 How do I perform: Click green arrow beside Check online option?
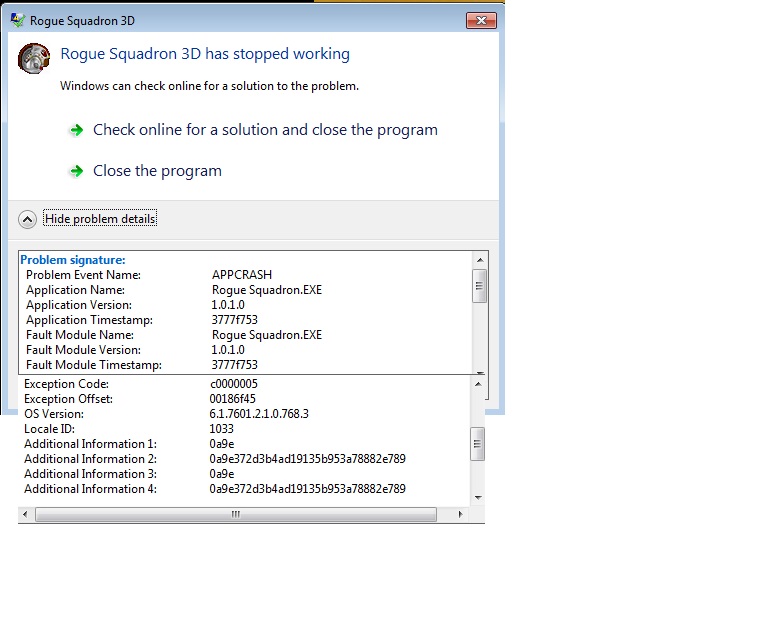point(76,130)
